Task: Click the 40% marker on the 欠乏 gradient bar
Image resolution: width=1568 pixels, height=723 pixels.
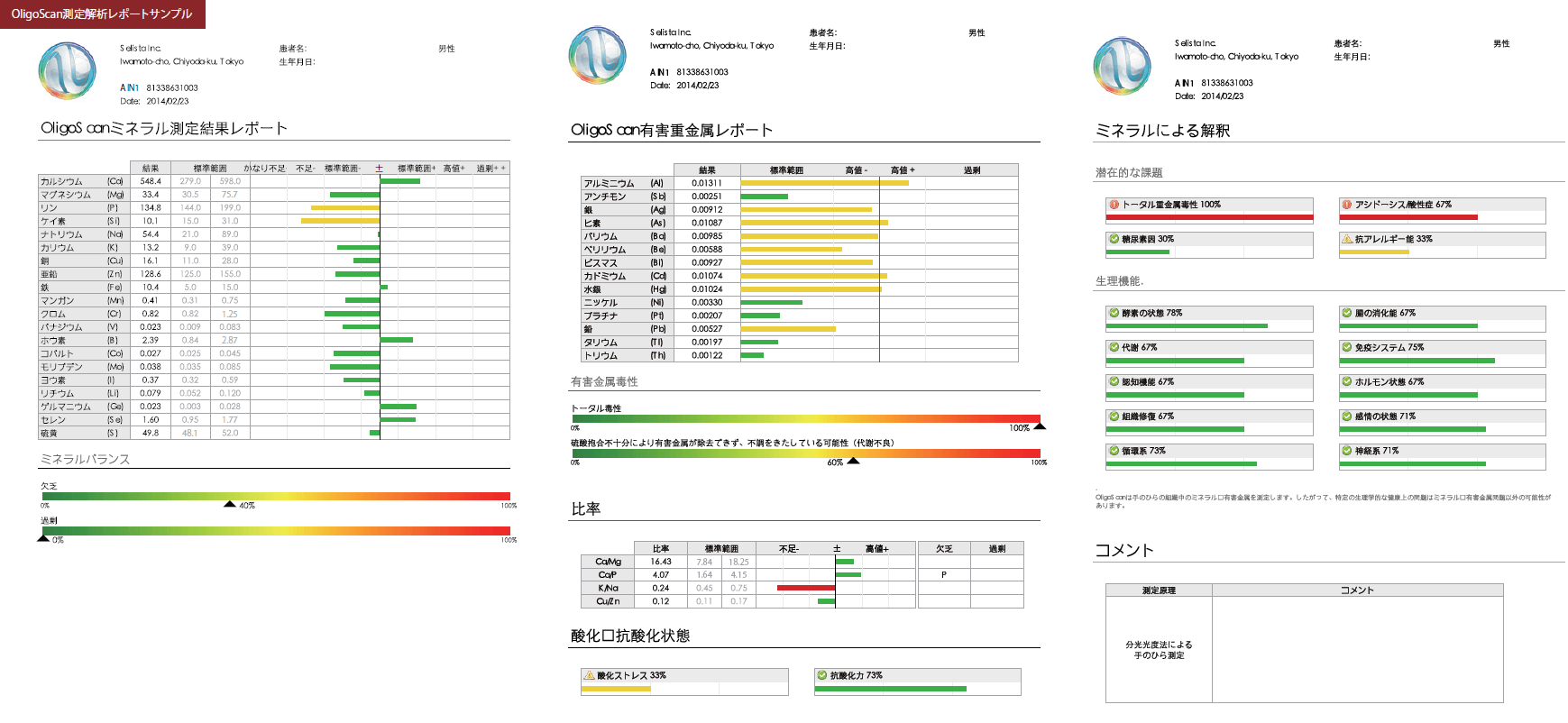Action: coord(230,504)
